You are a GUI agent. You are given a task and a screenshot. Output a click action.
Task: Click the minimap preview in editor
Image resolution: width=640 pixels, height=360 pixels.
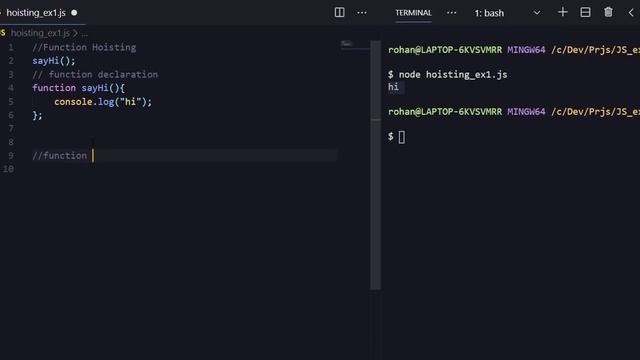(x=347, y=43)
